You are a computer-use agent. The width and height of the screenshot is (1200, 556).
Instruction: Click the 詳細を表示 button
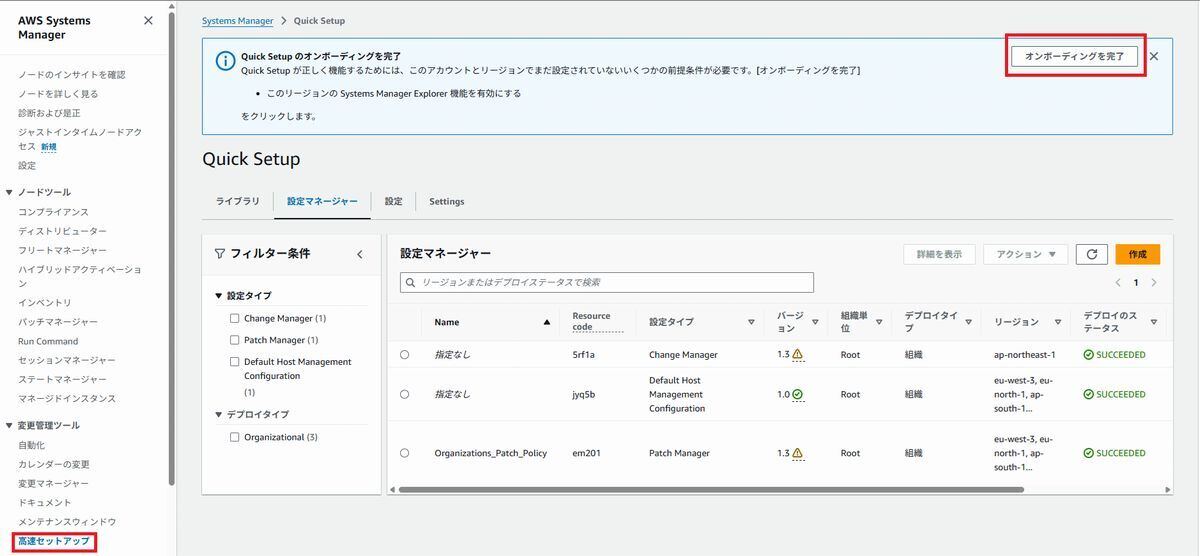tap(939, 254)
